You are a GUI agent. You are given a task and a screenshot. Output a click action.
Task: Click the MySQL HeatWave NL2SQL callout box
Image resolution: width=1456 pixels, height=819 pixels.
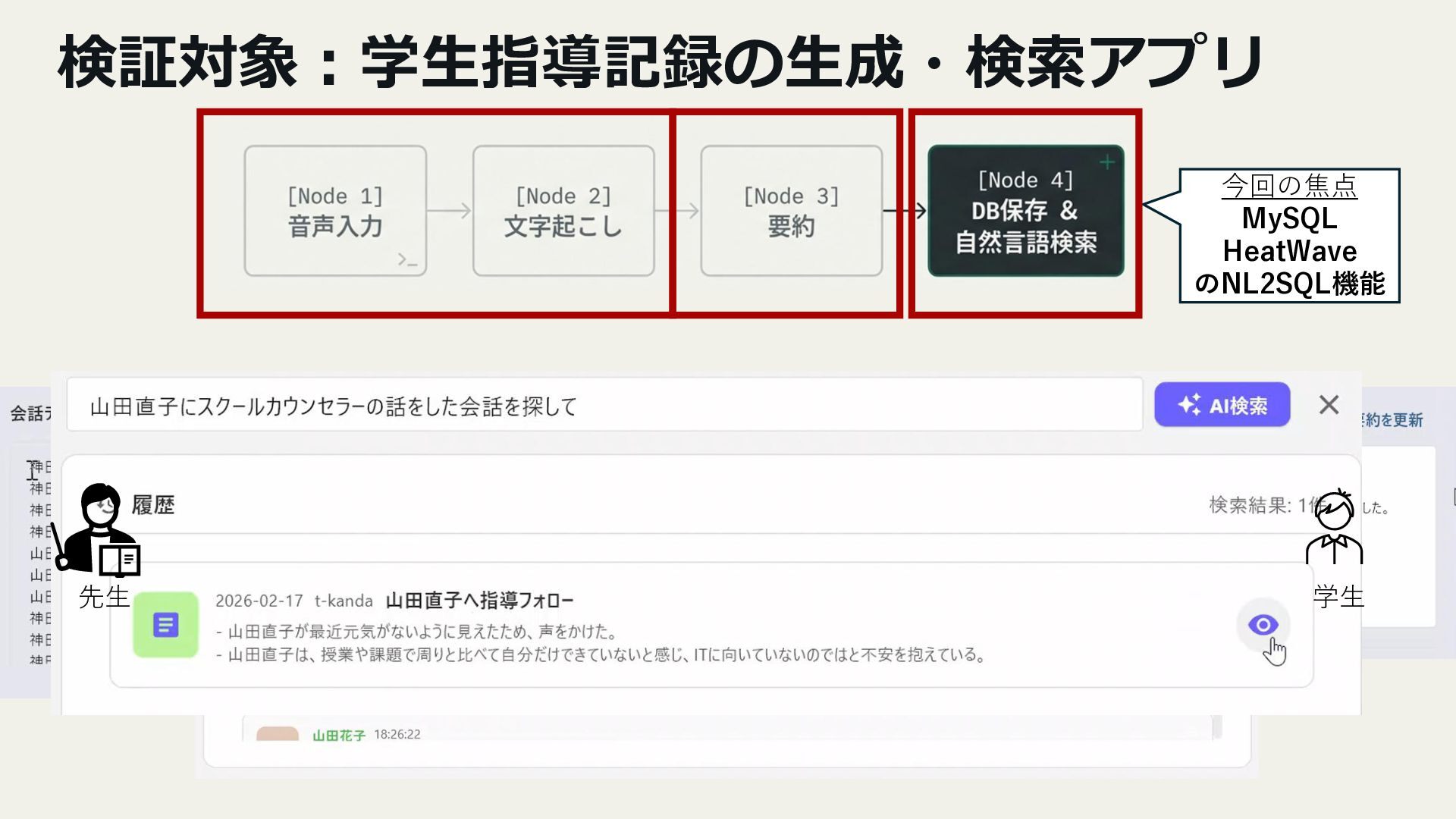(1289, 236)
